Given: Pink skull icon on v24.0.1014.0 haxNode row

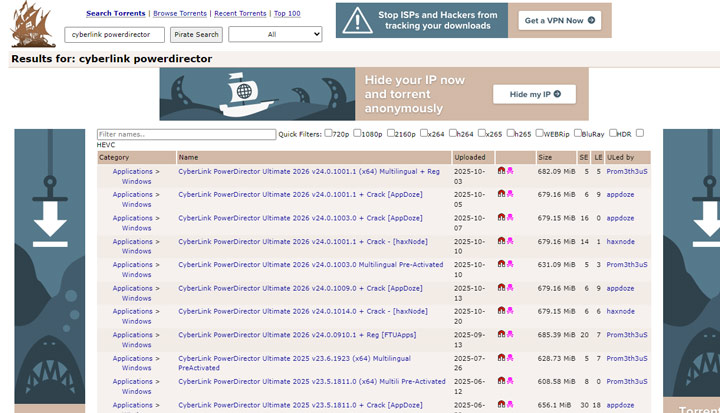Looking at the screenshot, I should [510, 311].
